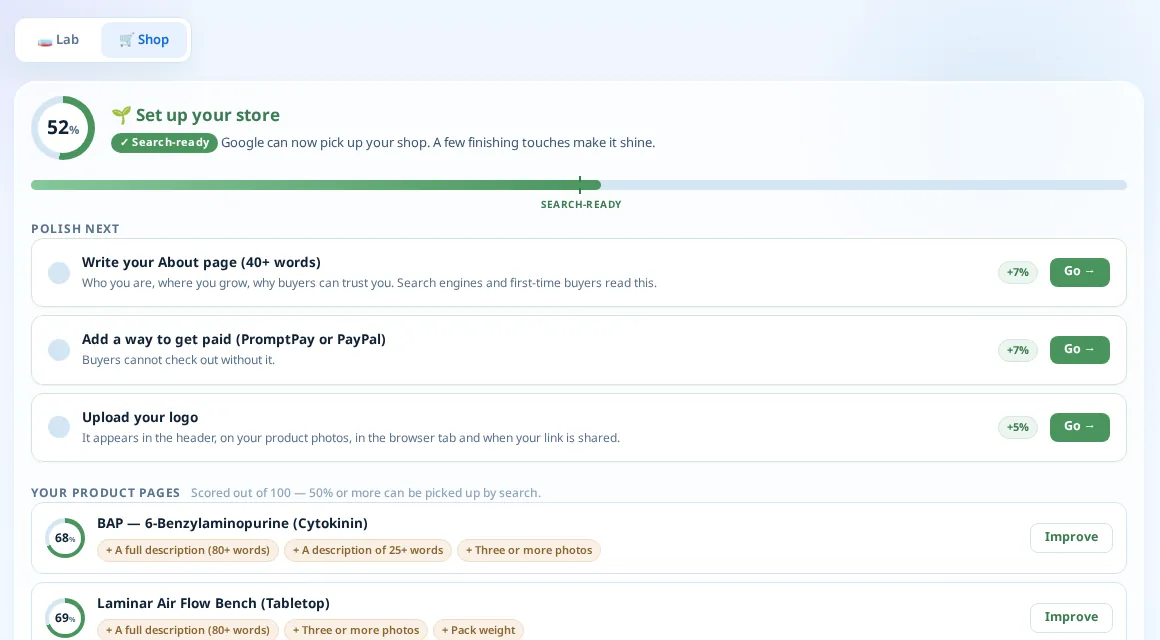Open the Upload your logo title
1160x640 pixels.
tap(140, 417)
